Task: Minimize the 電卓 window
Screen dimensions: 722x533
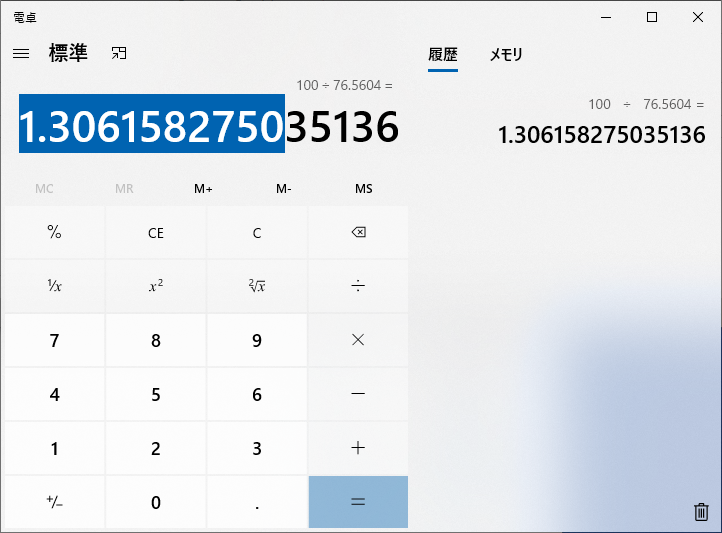Action: [x=606, y=17]
